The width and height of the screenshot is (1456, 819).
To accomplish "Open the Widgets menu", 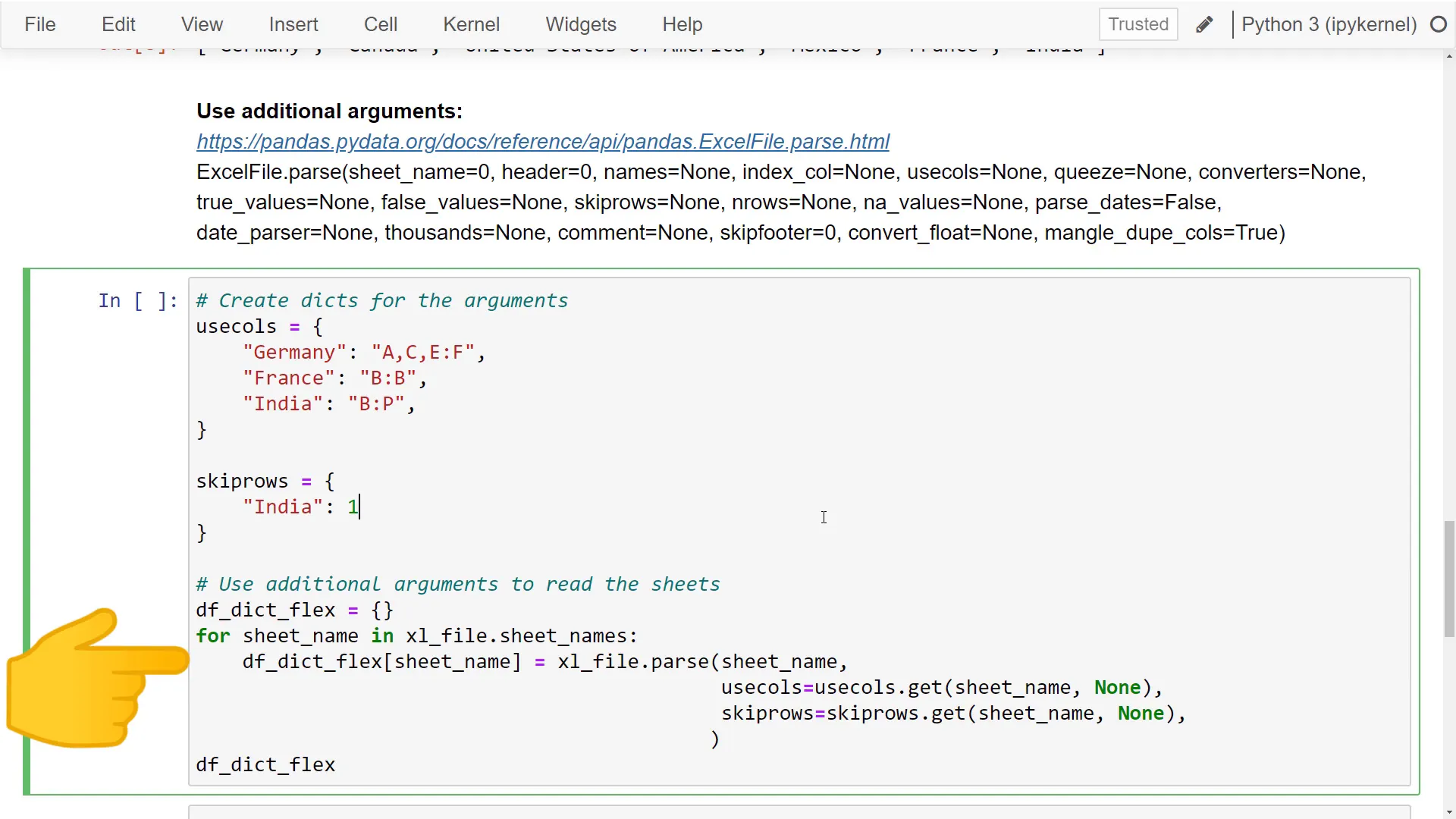I will pos(581,25).
